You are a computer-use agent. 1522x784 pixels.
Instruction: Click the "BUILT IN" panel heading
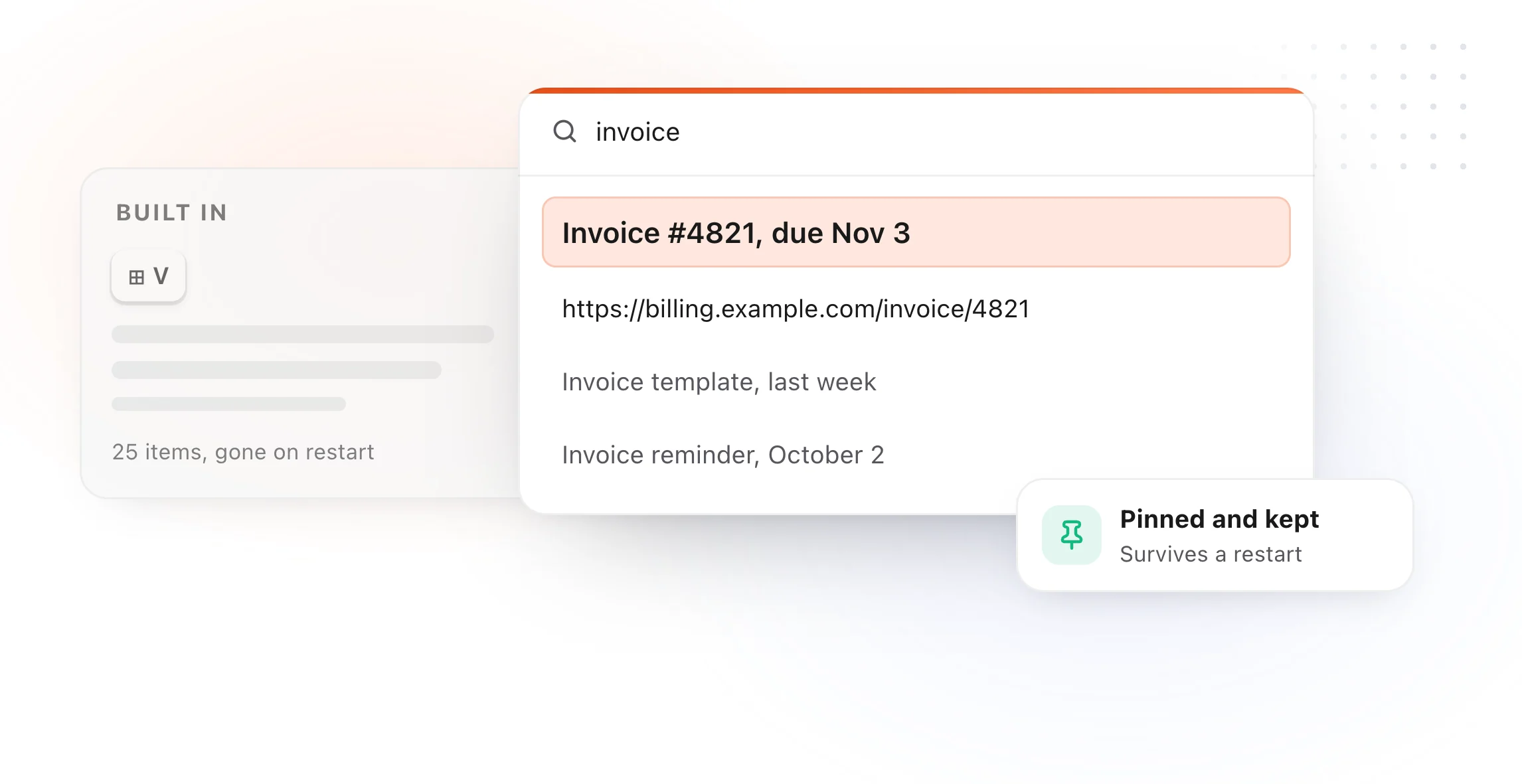(x=172, y=212)
